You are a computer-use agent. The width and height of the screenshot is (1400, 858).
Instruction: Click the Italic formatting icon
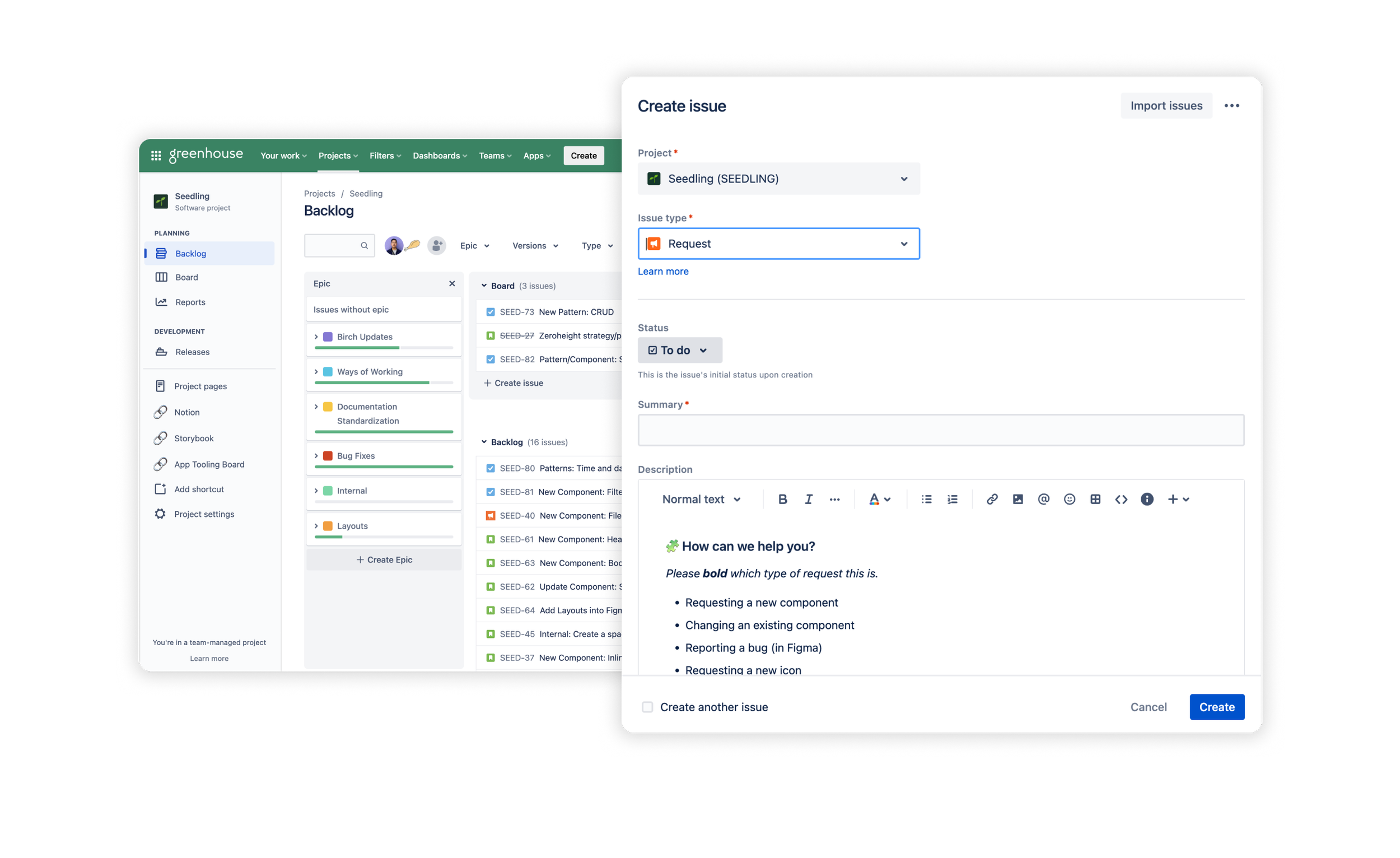[x=809, y=499]
